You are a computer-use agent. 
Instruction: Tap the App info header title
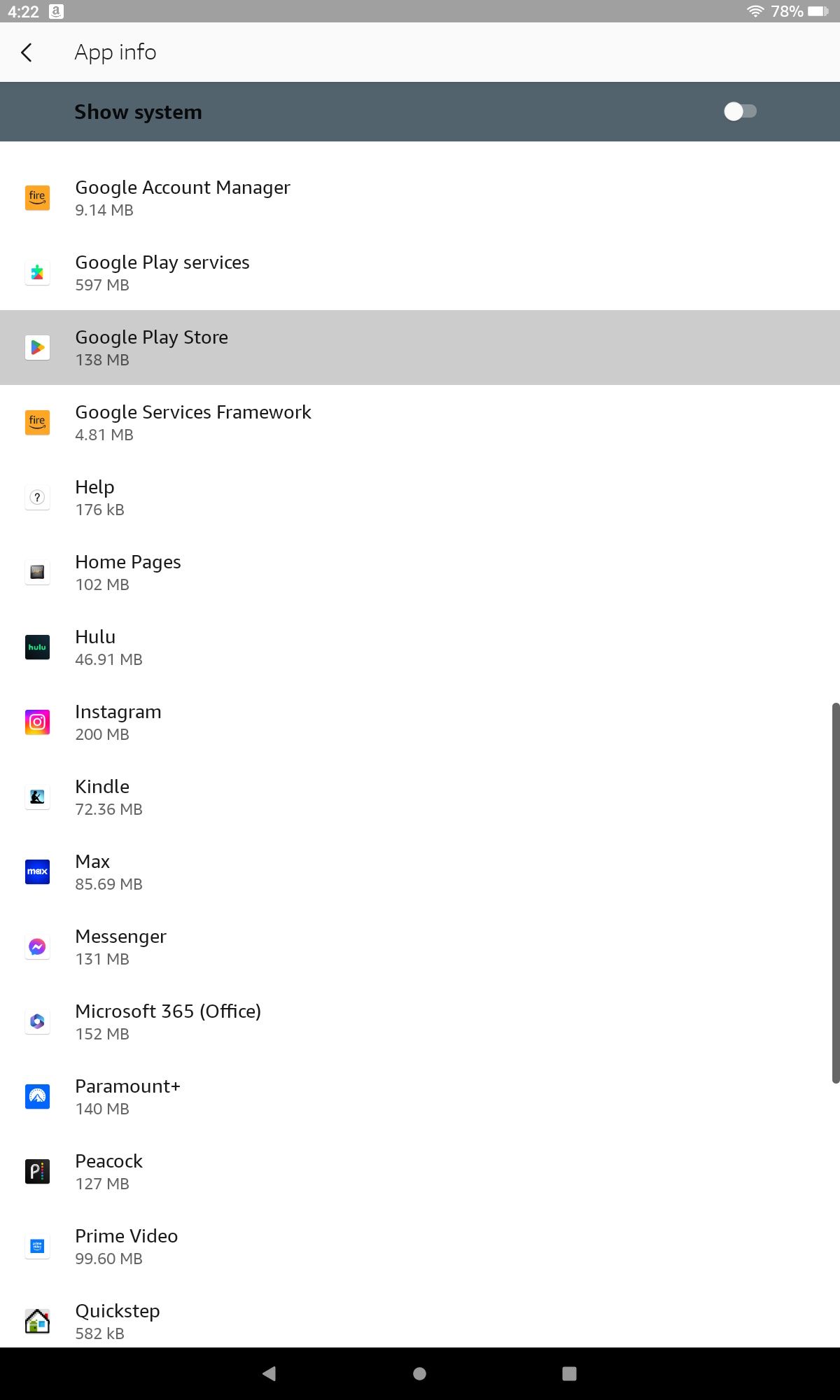tap(115, 52)
